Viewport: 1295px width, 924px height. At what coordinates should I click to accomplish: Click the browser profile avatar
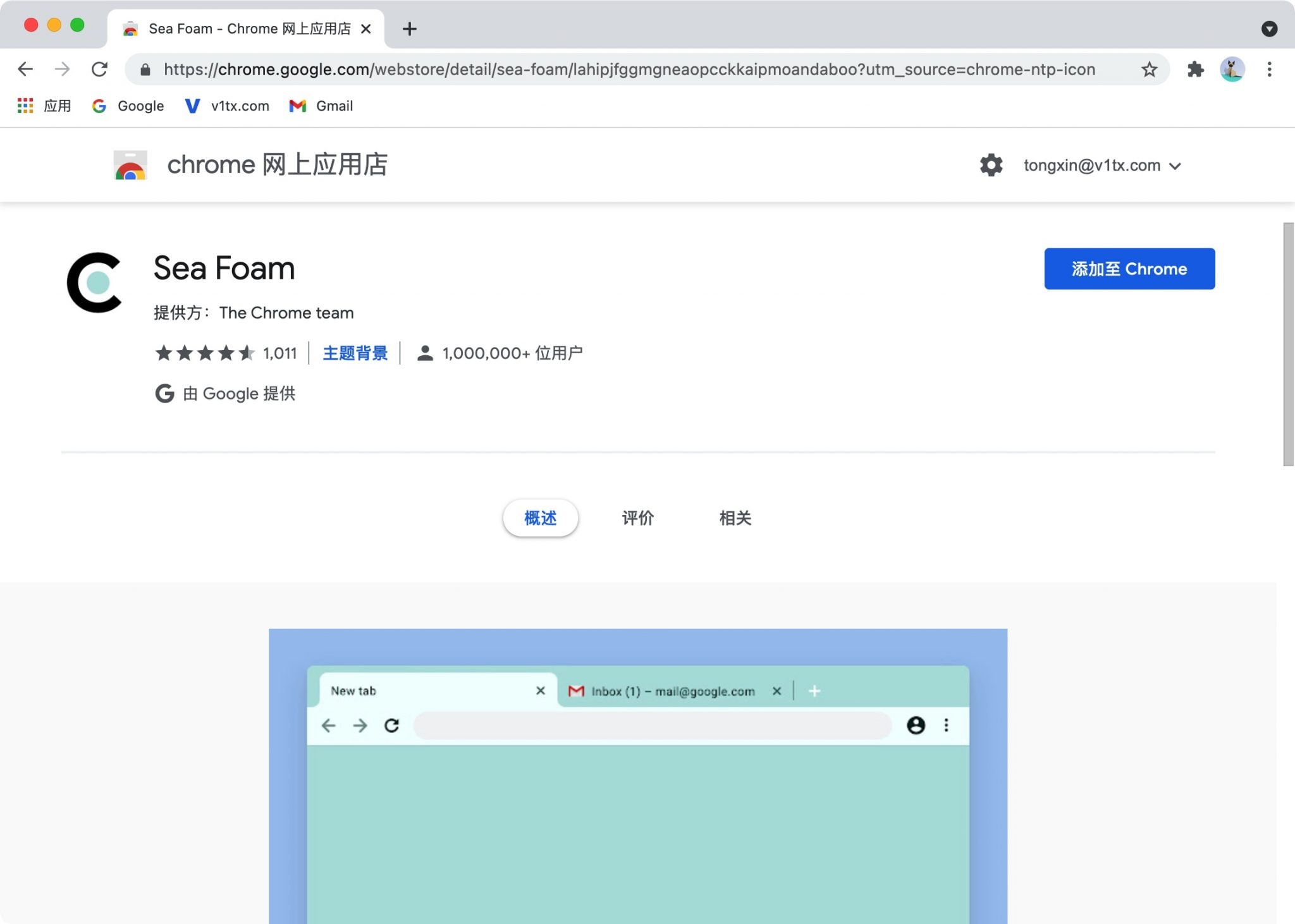pyautogui.click(x=1232, y=70)
